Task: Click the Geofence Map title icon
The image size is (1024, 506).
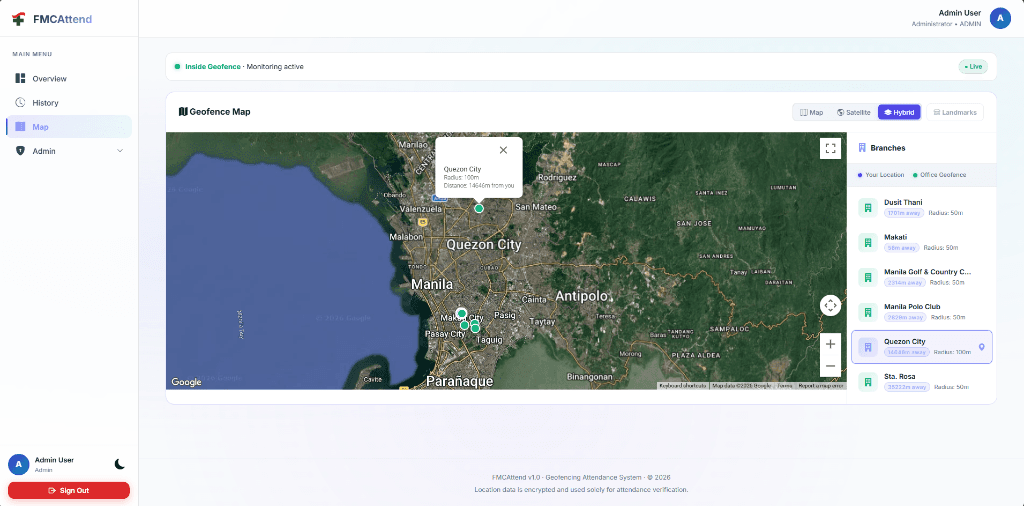Action: [183, 112]
